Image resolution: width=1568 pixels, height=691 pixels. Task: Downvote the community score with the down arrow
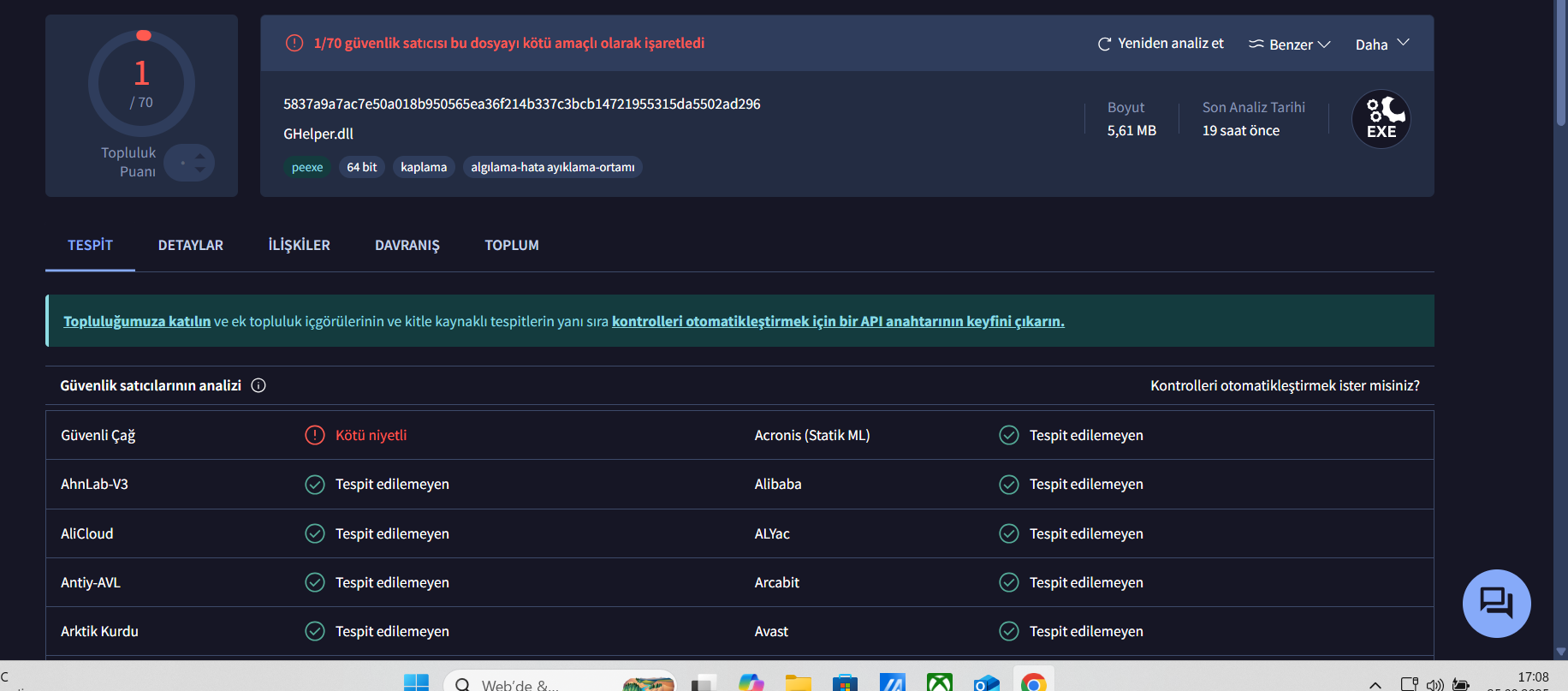click(x=200, y=169)
